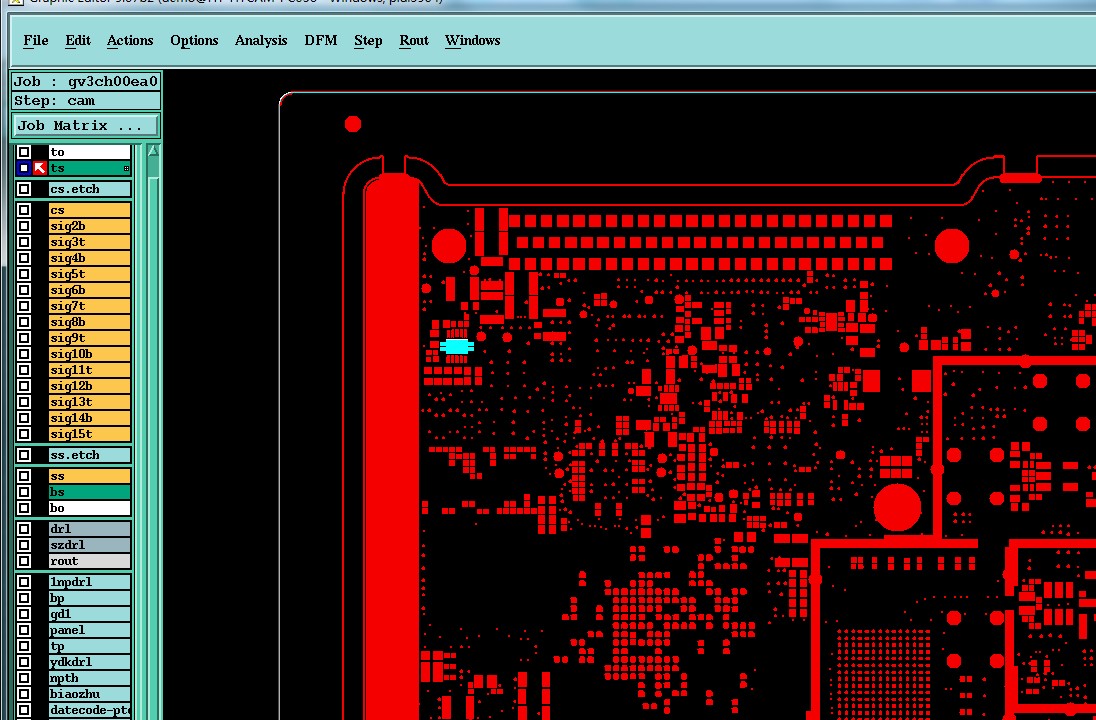
Task: Check the sig3t layer box
Action: [x=24, y=242]
